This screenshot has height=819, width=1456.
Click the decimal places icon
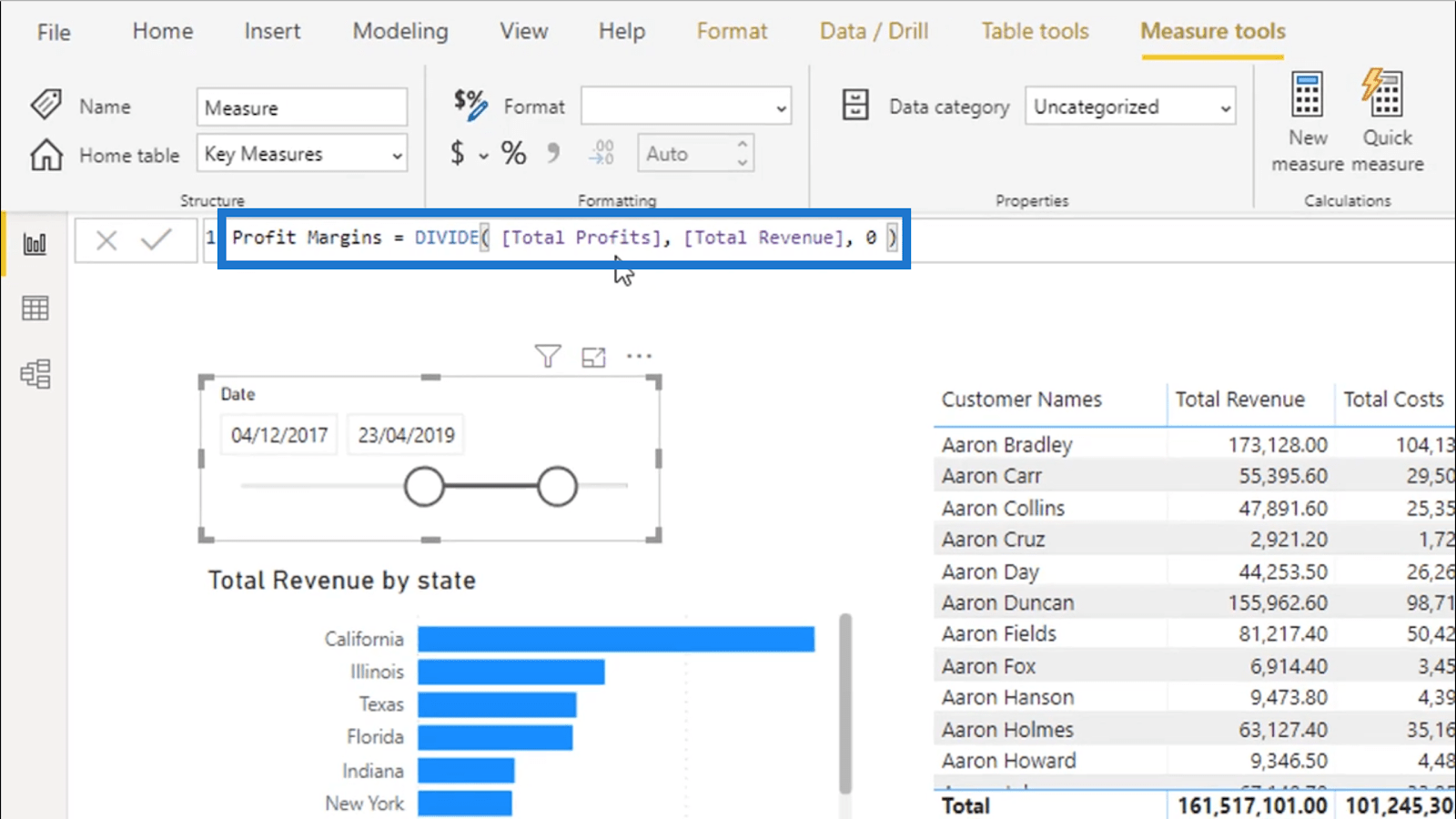[x=602, y=153]
